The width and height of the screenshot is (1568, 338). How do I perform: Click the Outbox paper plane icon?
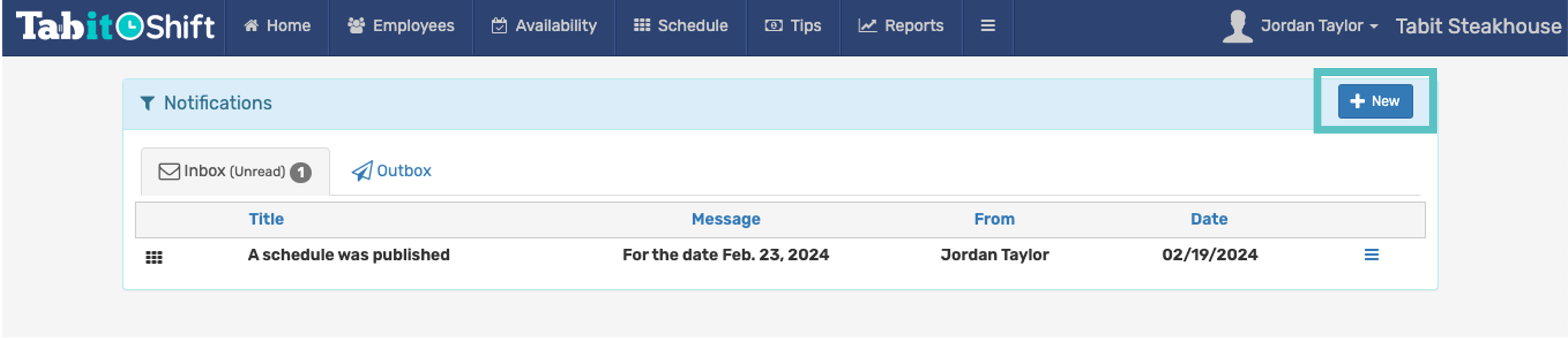[362, 171]
